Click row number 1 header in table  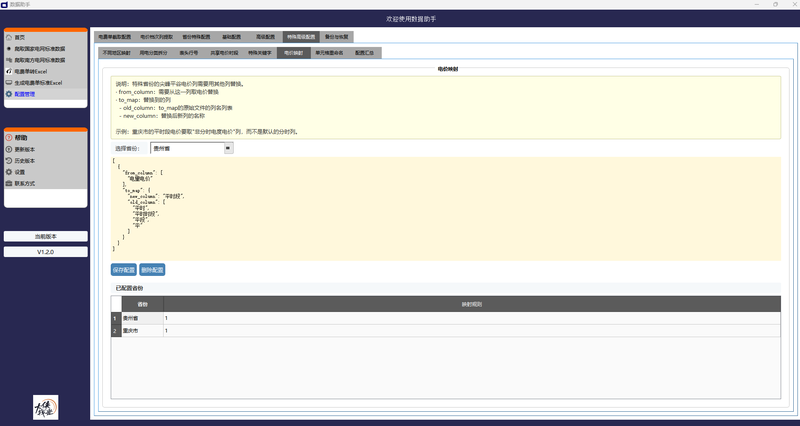click(x=116, y=318)
